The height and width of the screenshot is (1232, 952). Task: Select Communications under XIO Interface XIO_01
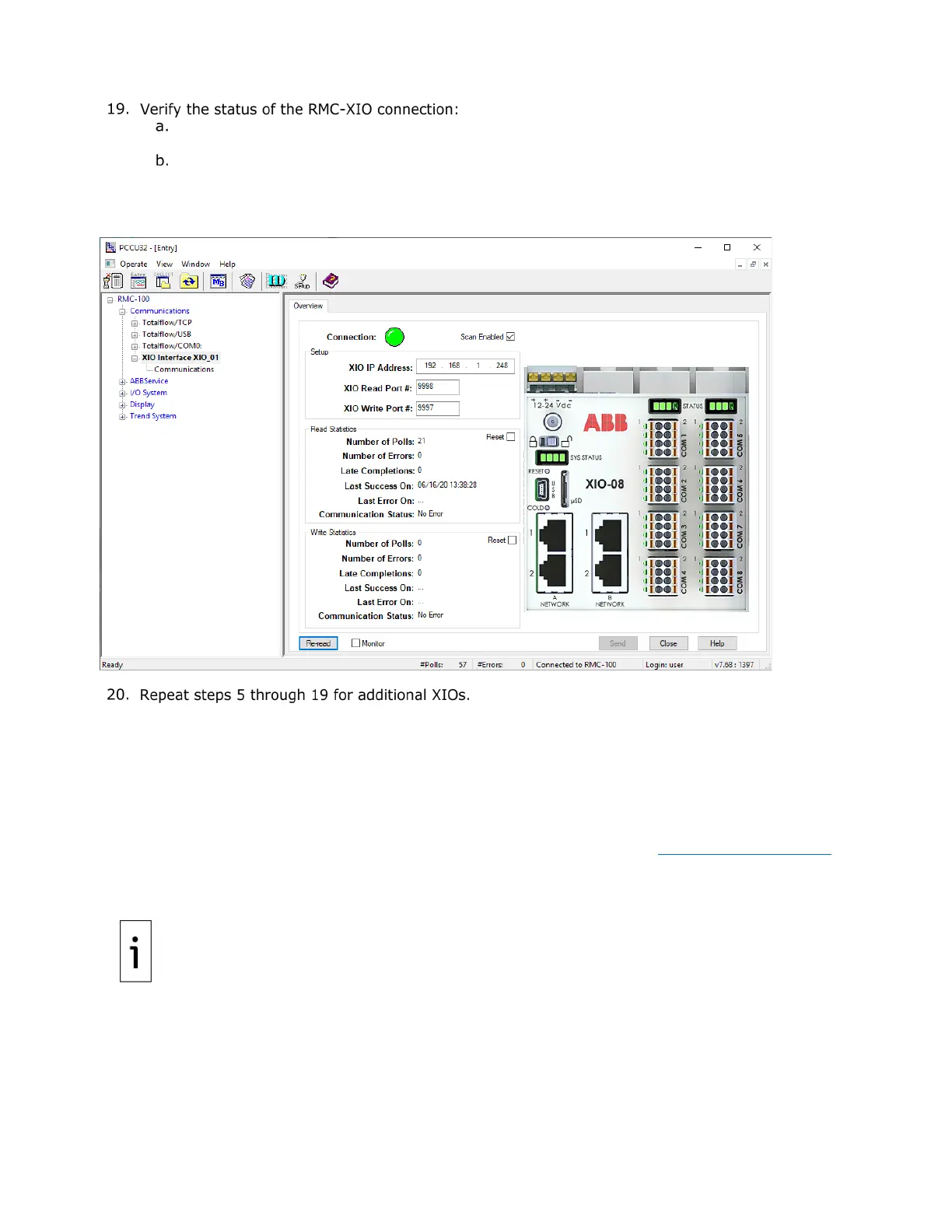[184, 369]
